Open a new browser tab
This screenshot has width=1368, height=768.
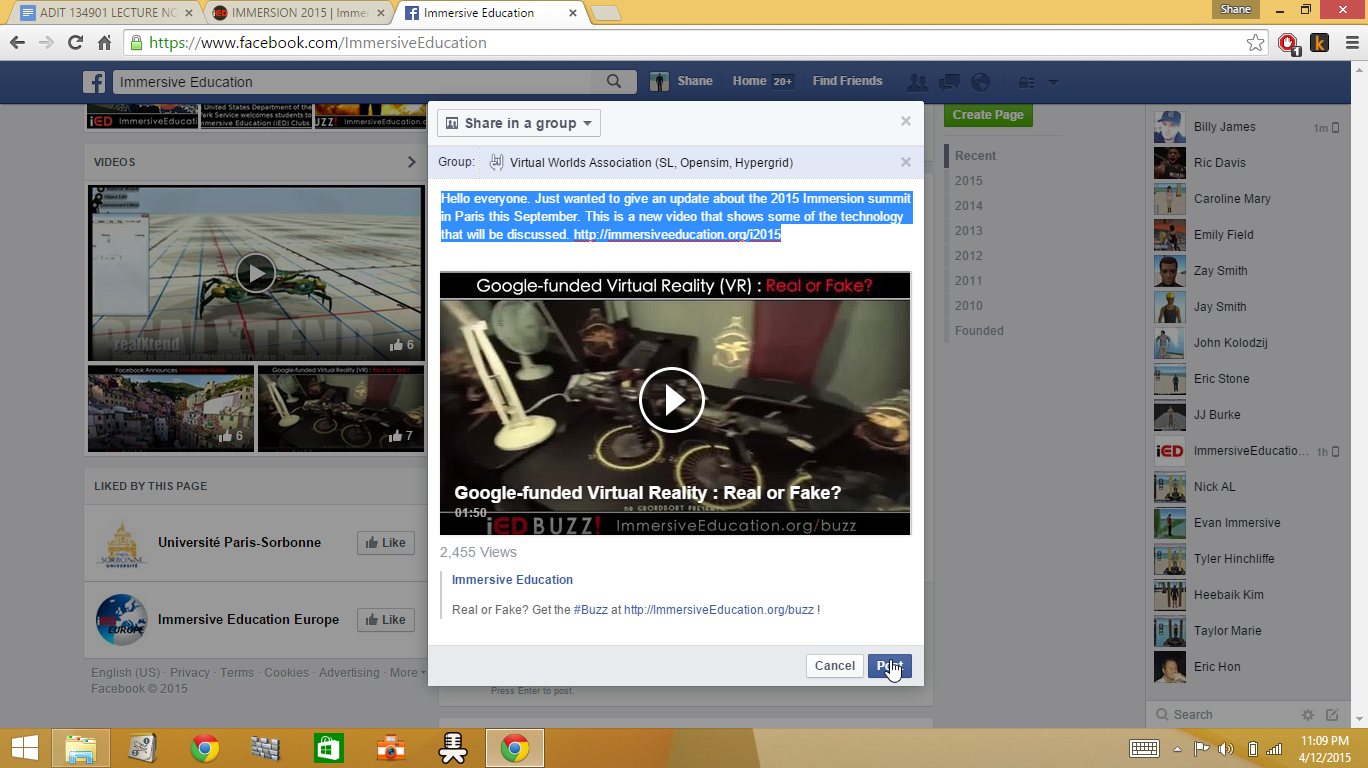pyautogui.click(x=605, y=13)
